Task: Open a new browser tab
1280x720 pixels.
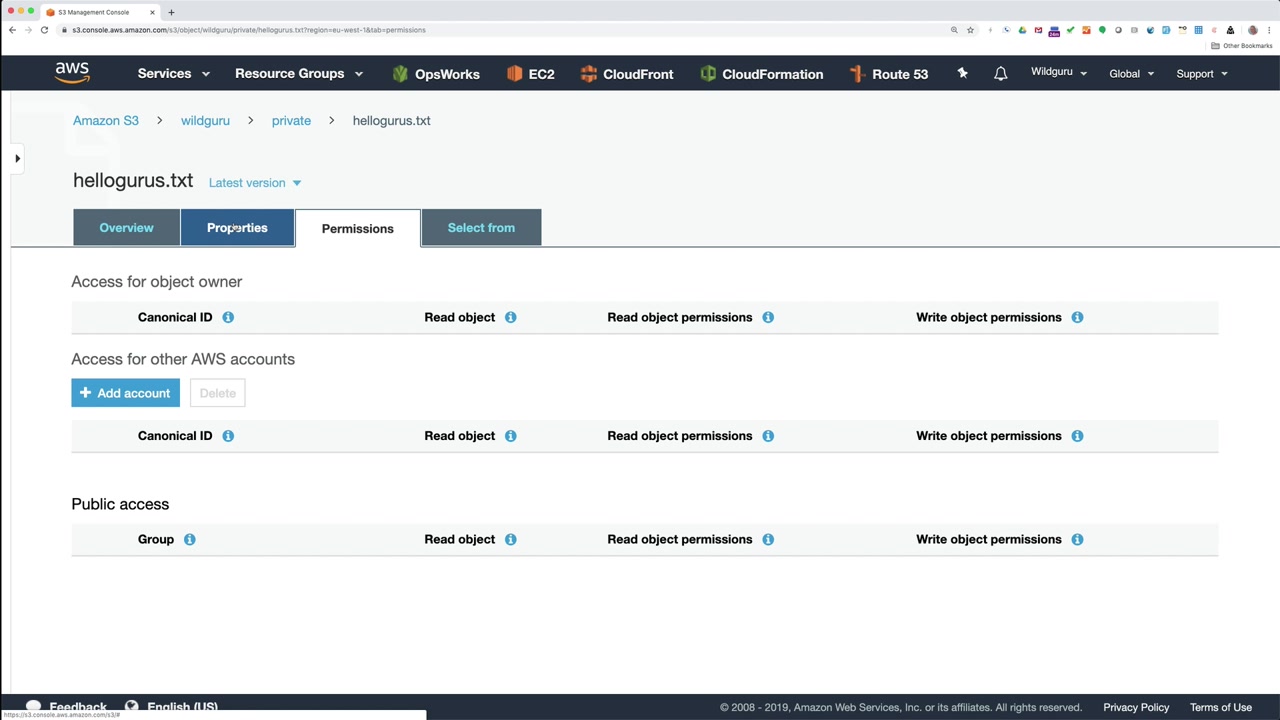Action: point(171,12)
